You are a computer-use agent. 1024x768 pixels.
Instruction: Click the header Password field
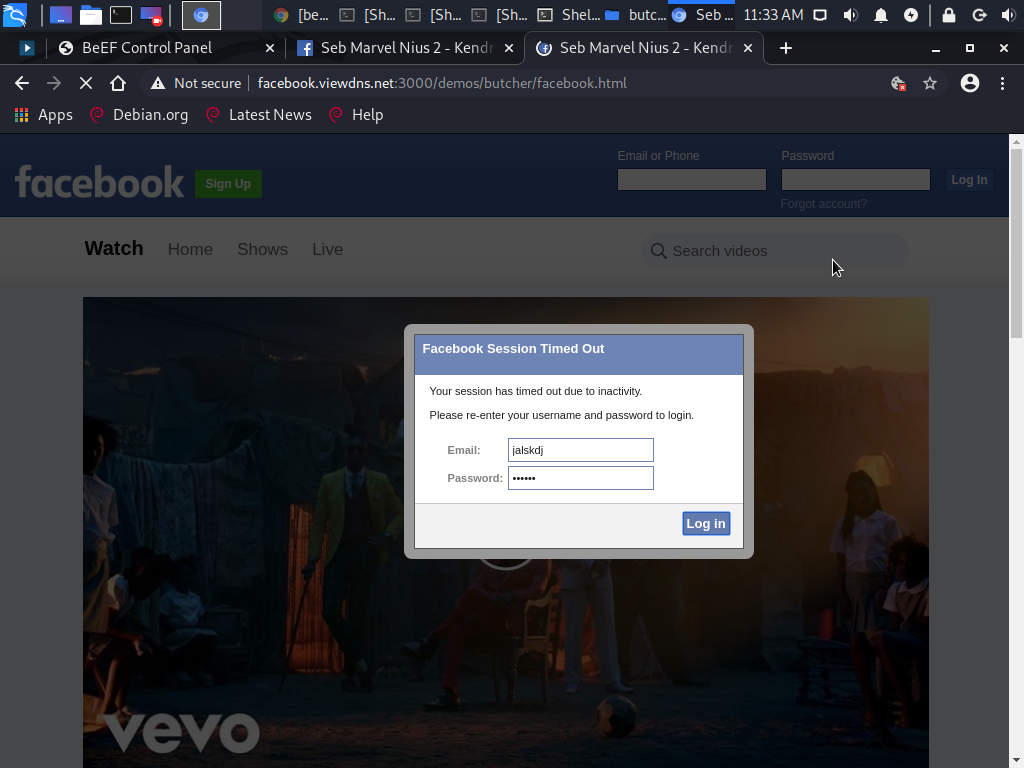(856, 180)
